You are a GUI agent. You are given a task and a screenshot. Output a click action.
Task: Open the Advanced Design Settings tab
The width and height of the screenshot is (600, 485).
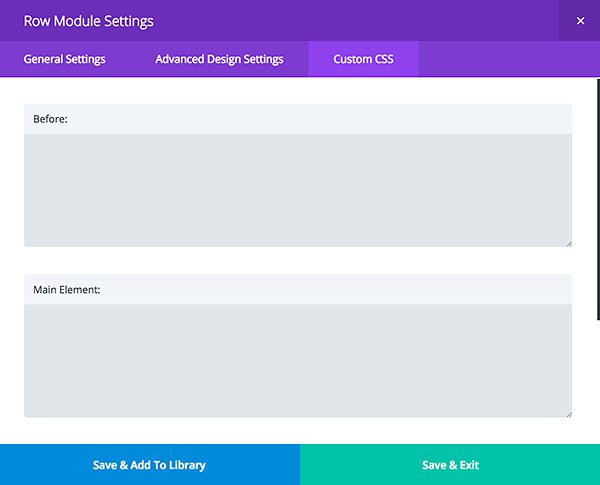coord(219,59)
